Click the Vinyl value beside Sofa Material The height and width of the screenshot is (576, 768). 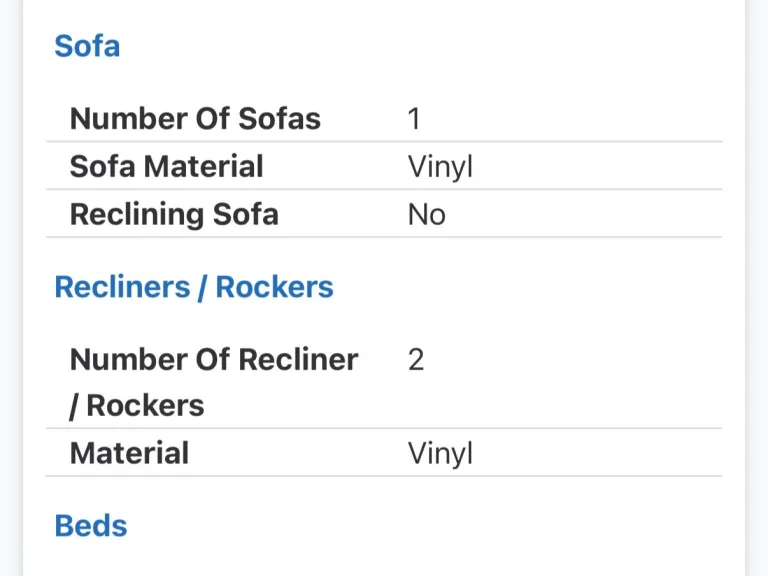click(440, 167)
